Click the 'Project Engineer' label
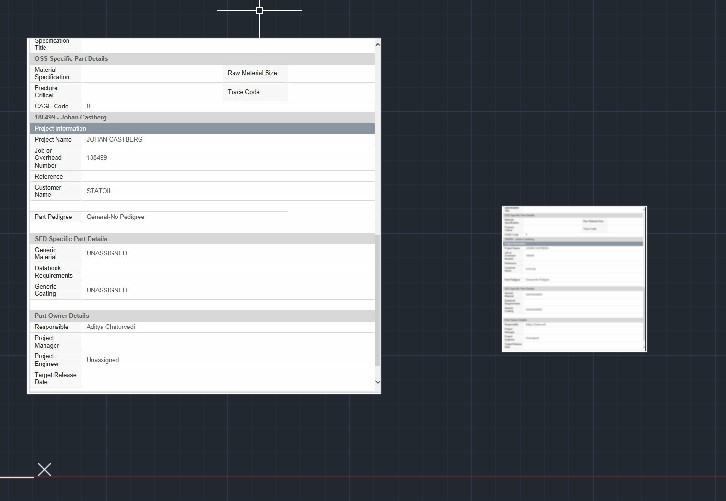 [x=46, y=360]
